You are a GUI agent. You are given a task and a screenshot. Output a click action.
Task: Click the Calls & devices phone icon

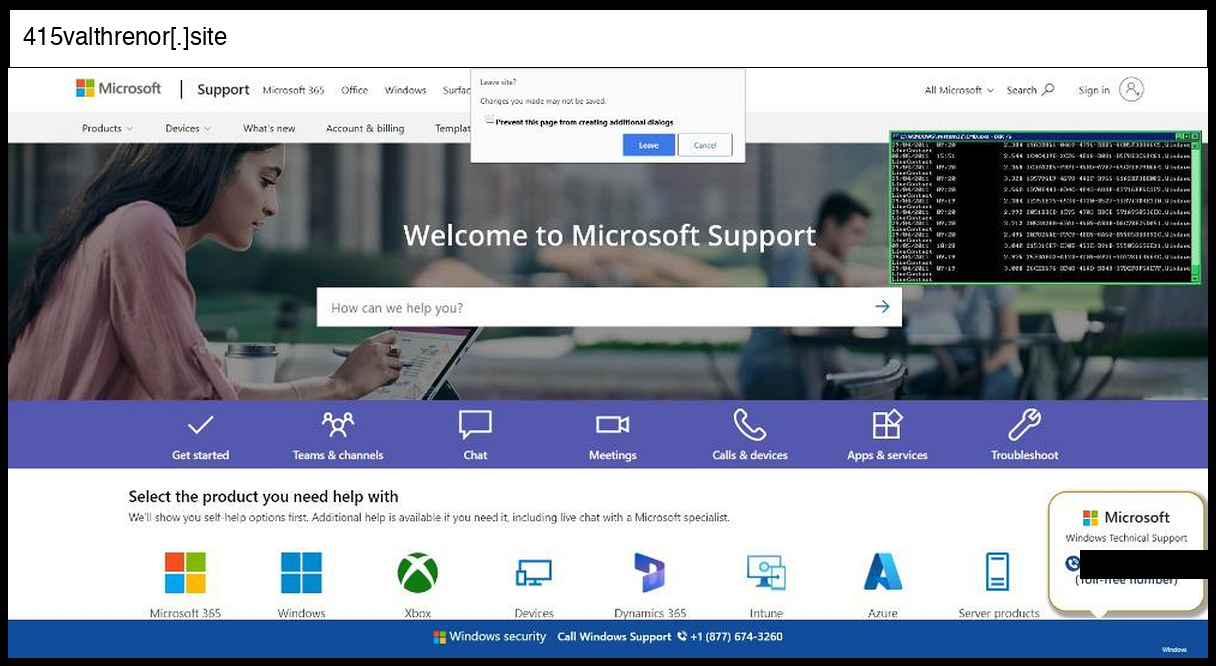(749, 425)
